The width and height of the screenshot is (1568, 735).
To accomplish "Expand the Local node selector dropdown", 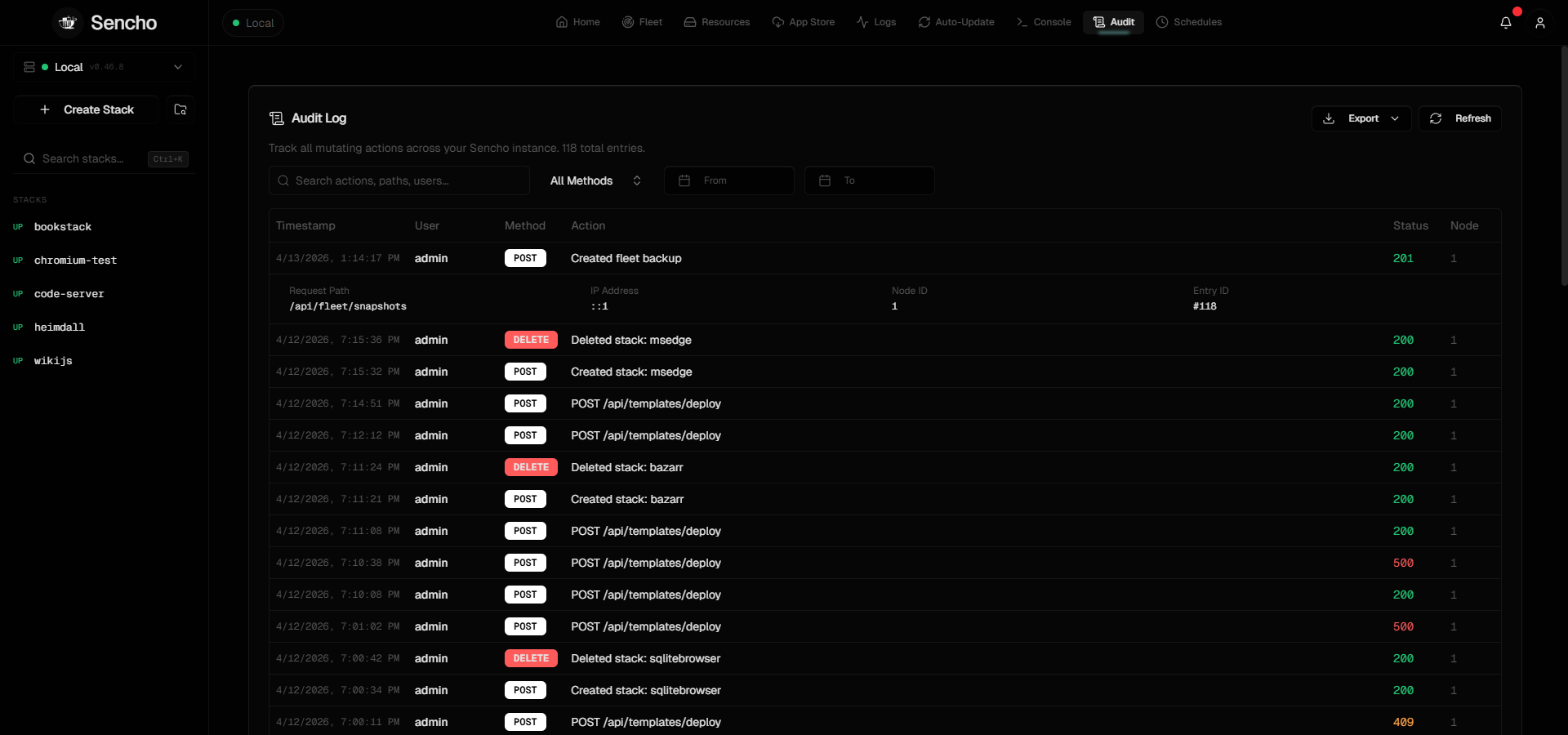I will [104, 67].
